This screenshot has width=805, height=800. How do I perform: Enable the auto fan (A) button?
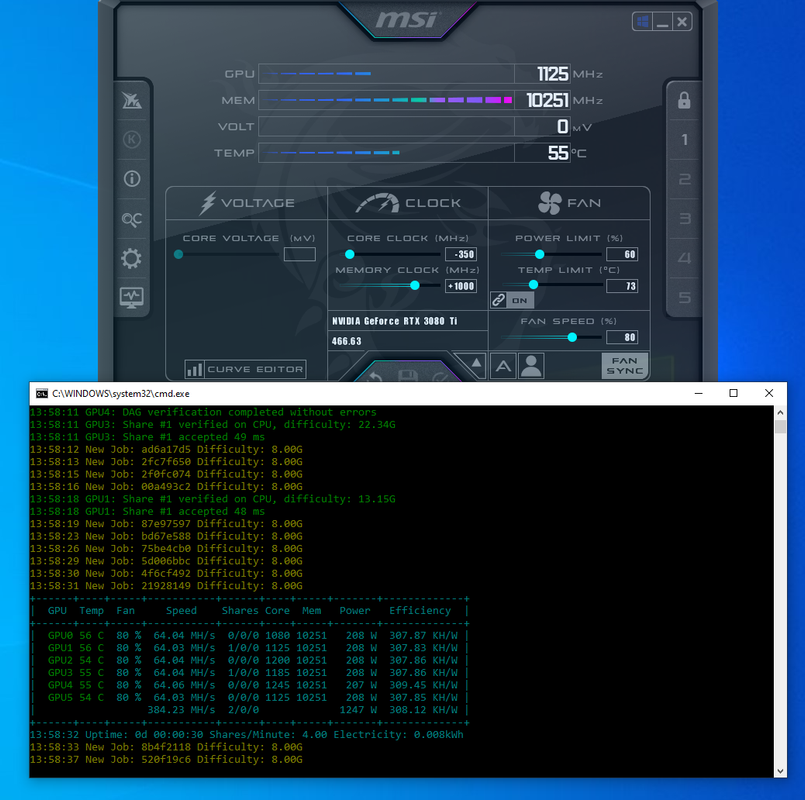pyautogui.click(x=503, y=366)
